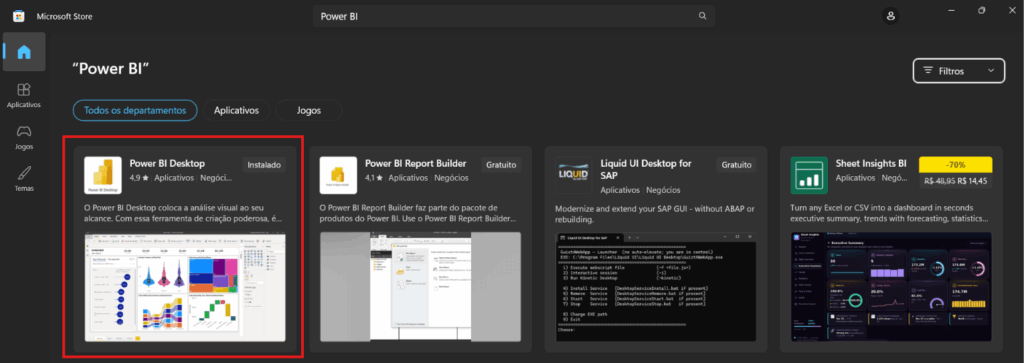The height and width of the screenshot is (363, 1024).
Task: Click the "Power BI" results heading
Action: click(x=111, y=69)
